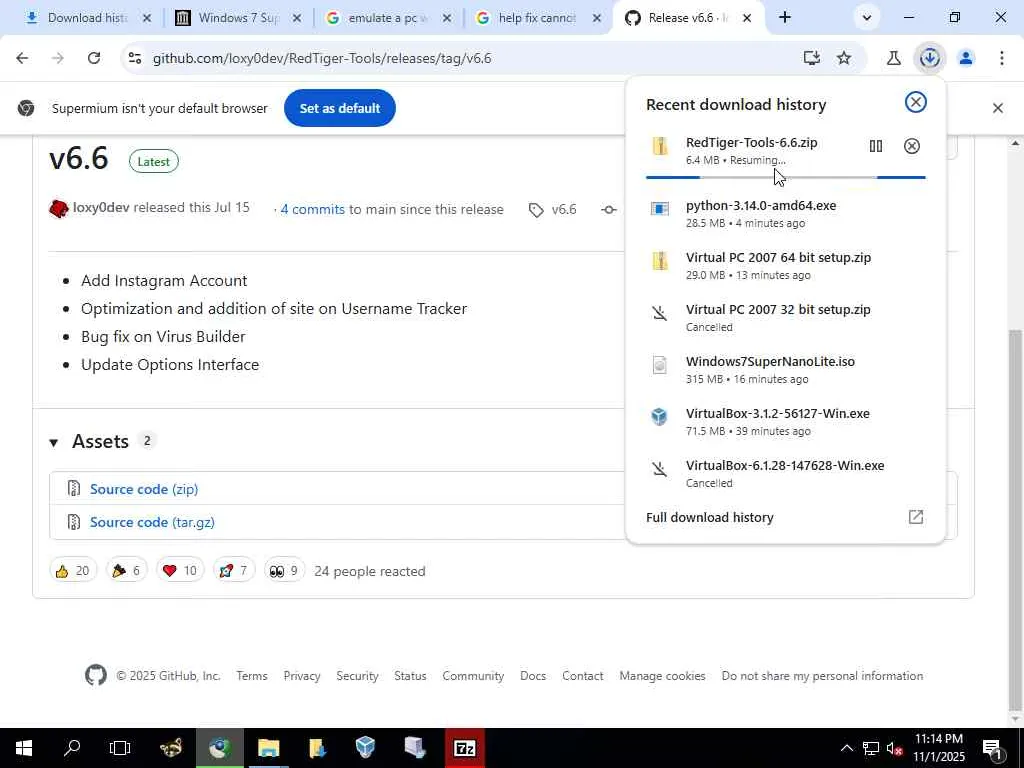Screen dimensions: 1024x768
Task: Dismiss the default browser infobar
Action: point(997,108)
